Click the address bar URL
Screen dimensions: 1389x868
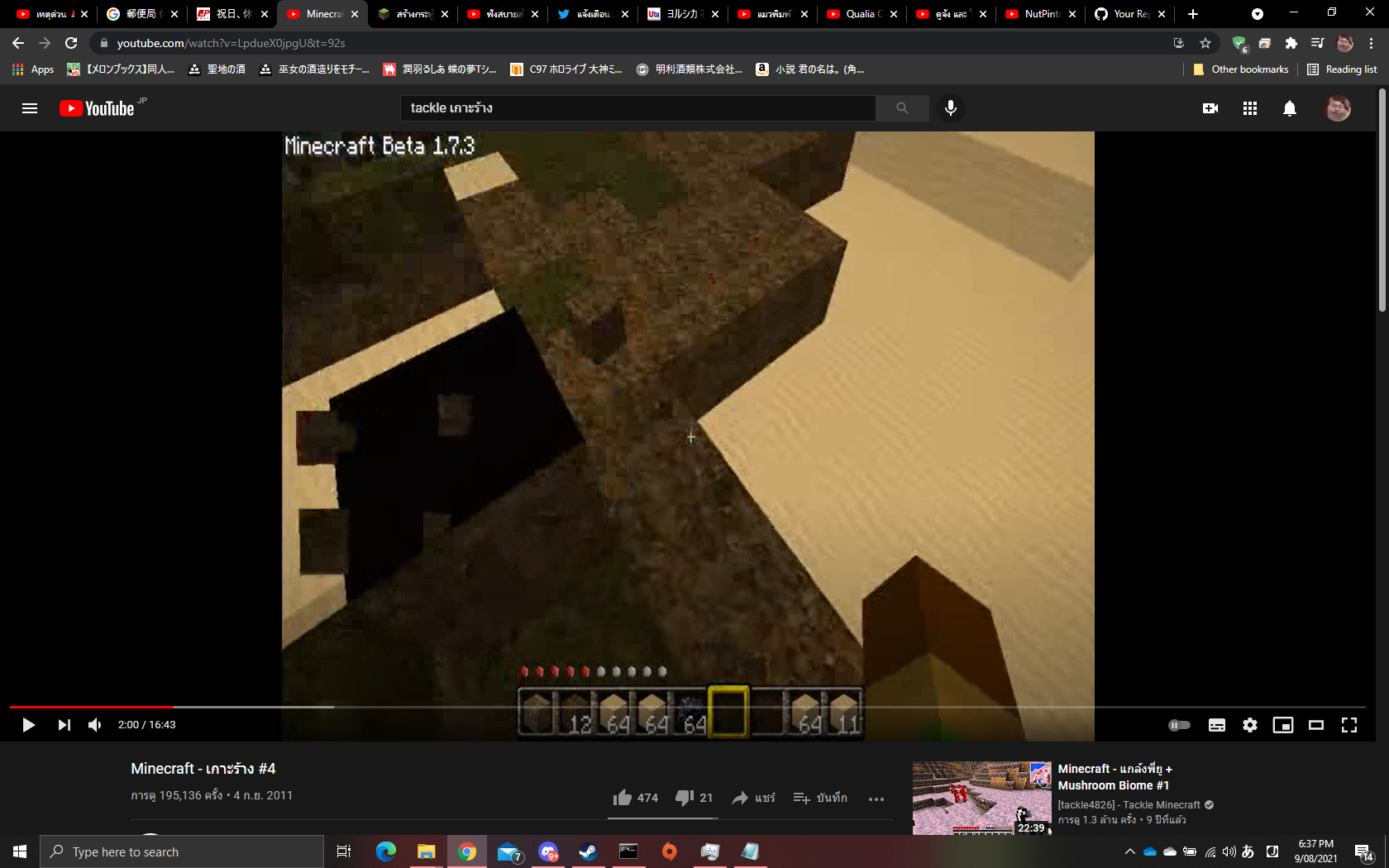click(x=231, y=43)
